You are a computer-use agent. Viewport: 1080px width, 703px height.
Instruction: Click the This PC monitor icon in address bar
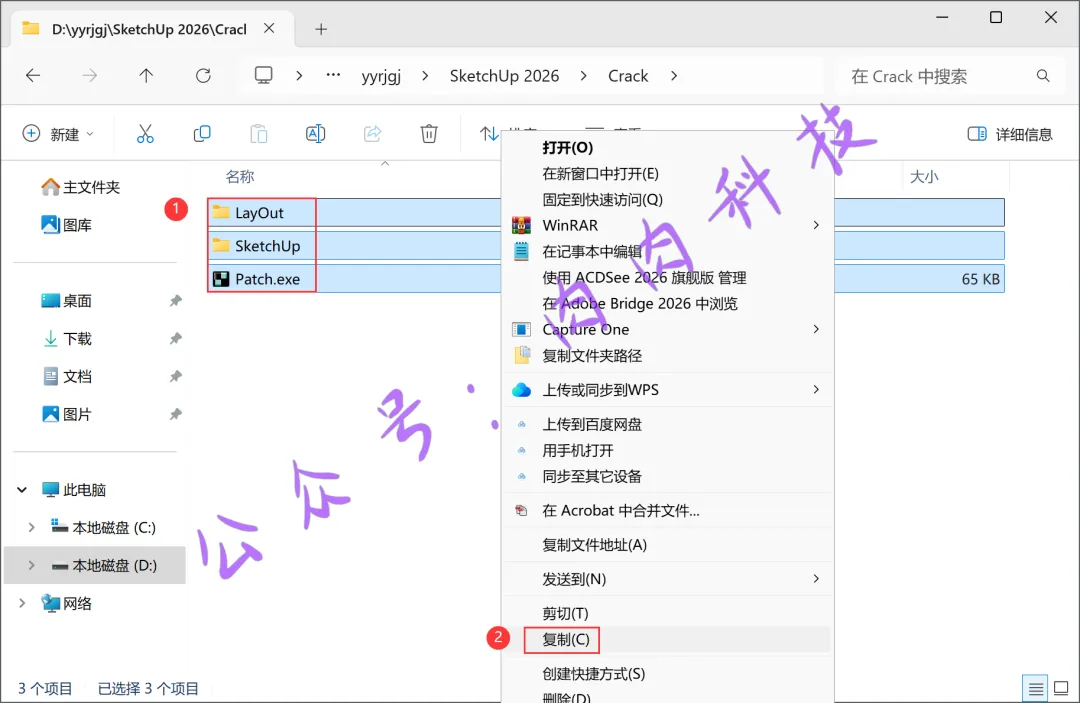[263, 75]
